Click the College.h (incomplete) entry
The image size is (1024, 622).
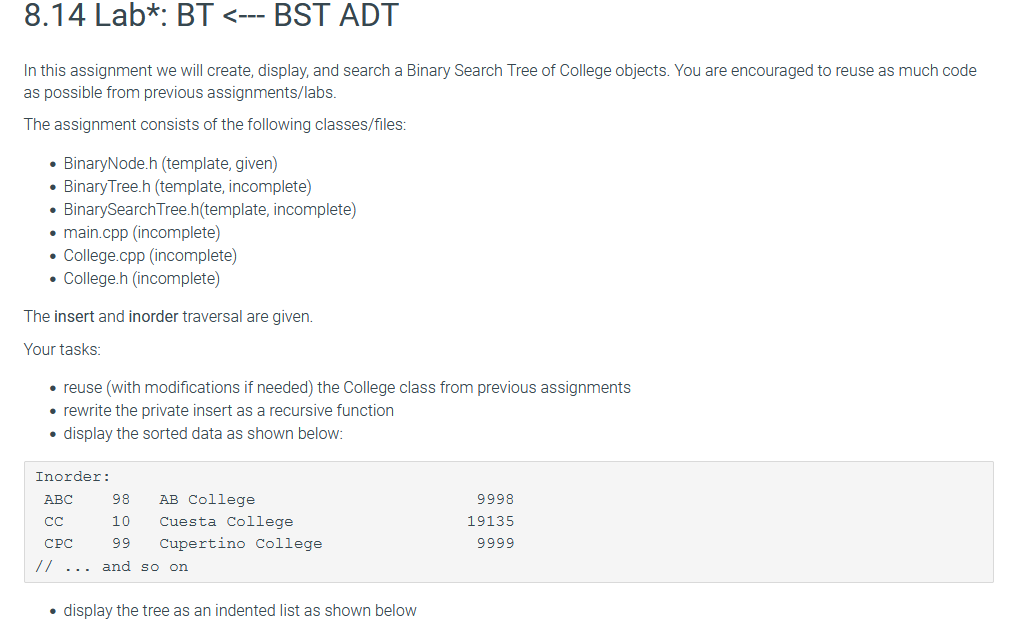142,278
